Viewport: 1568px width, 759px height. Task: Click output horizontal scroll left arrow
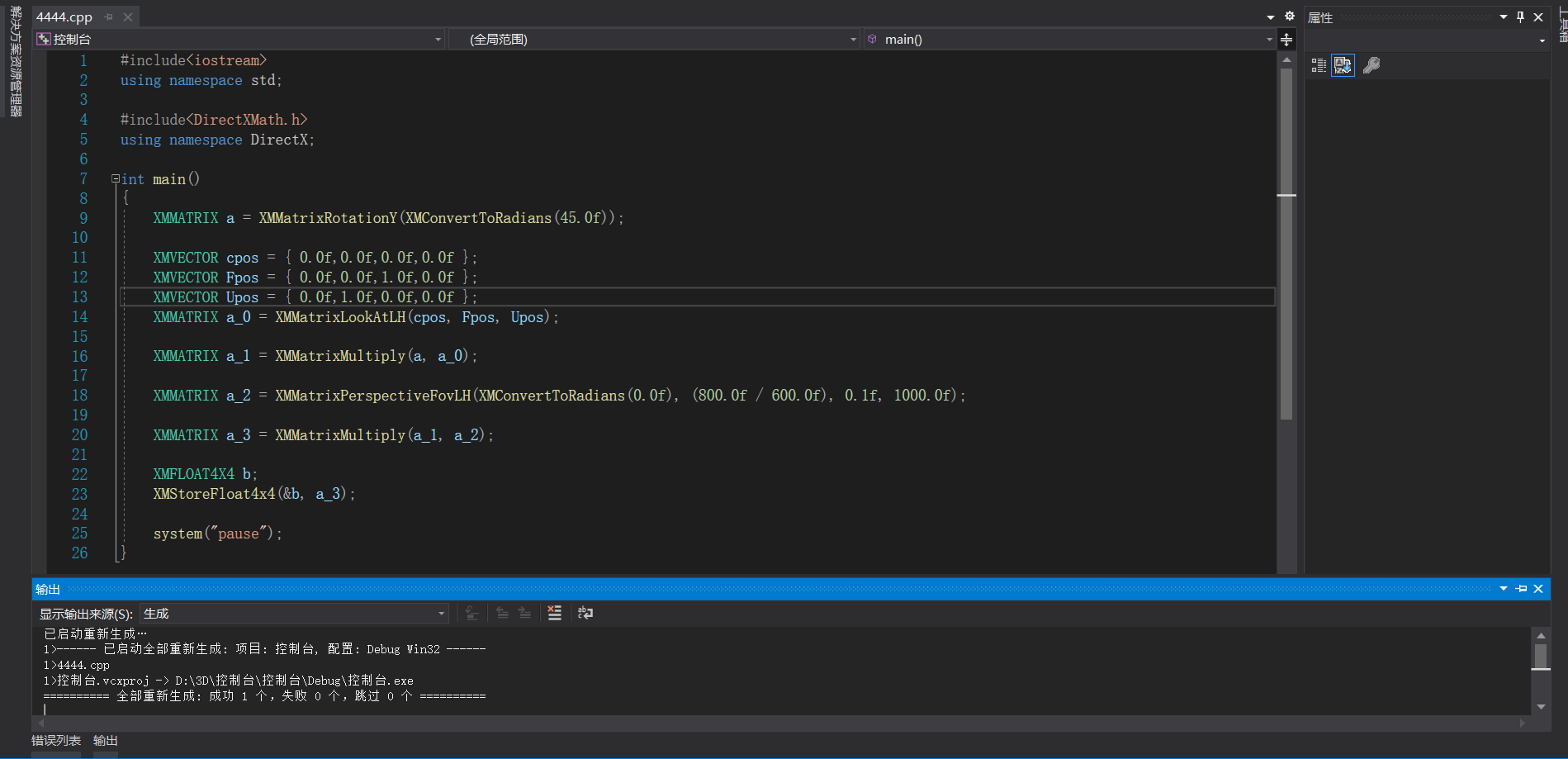[40, 723]
